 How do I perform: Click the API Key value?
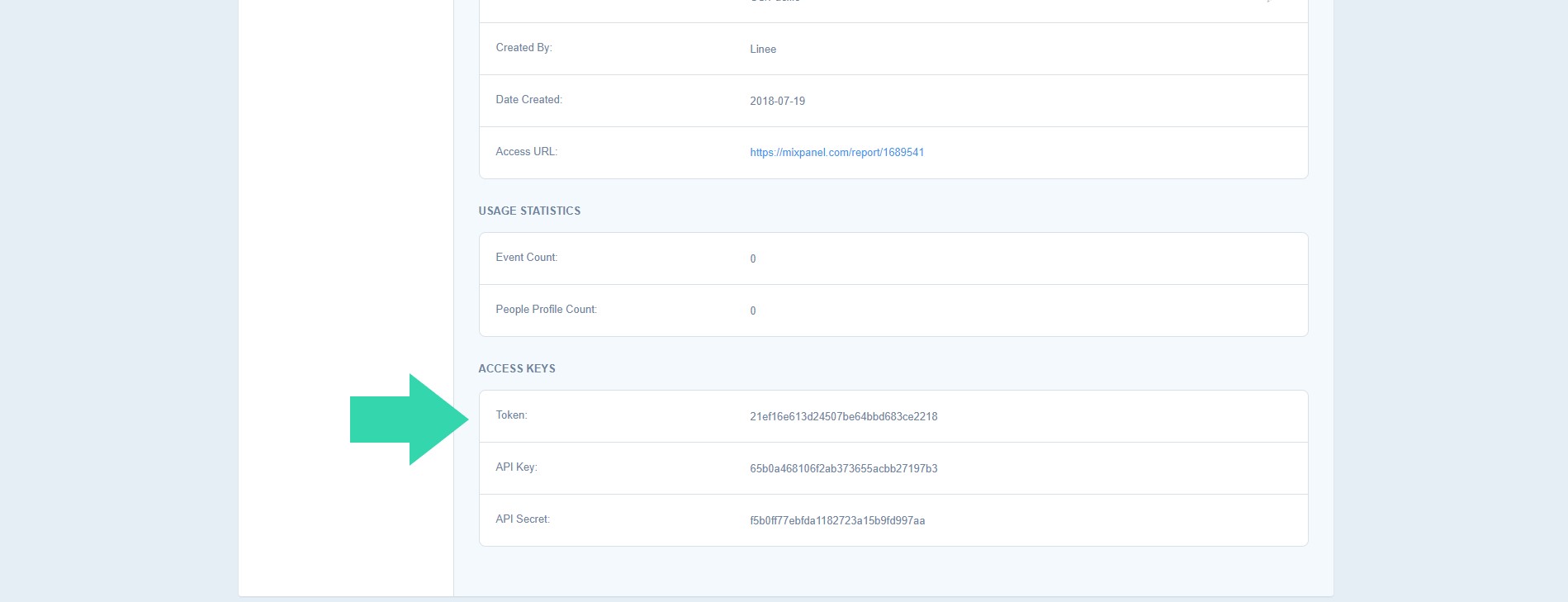click(x=843, y=469)
